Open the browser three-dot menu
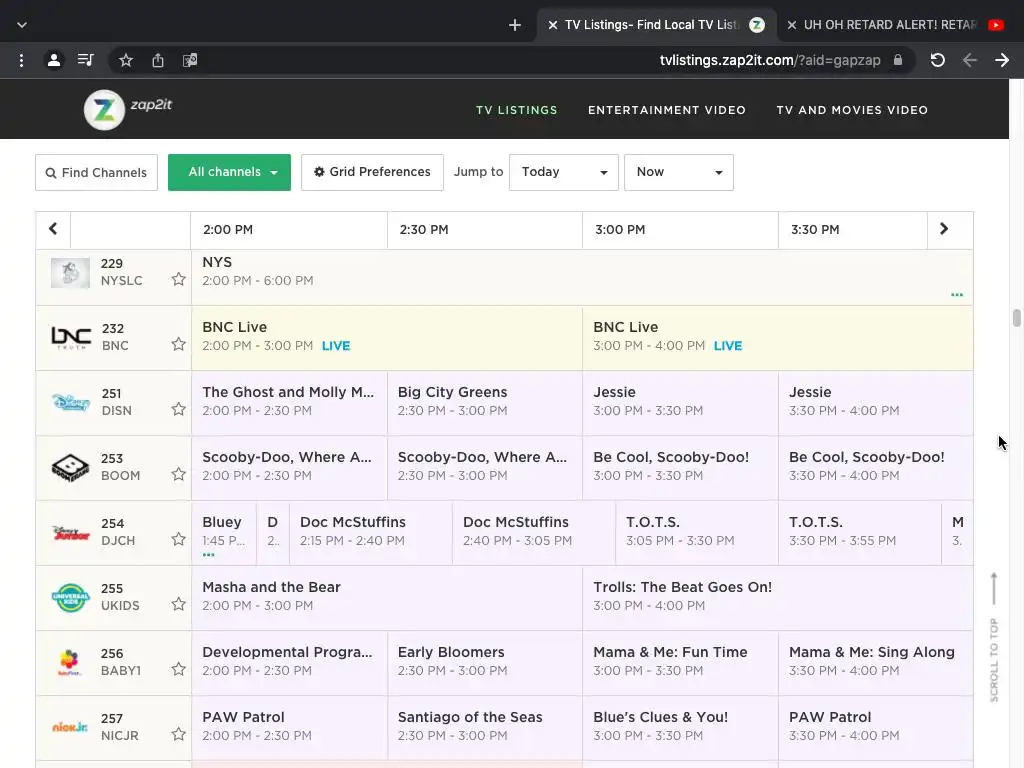This screenshot has height=768, width=1024. click(x=22, y=61)
